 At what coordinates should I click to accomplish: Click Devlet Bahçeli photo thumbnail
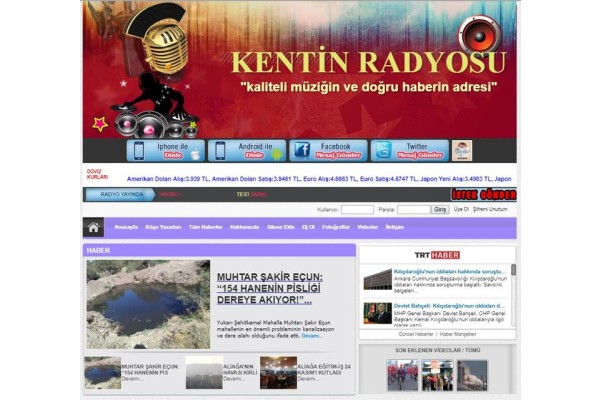tap(377, 313)
